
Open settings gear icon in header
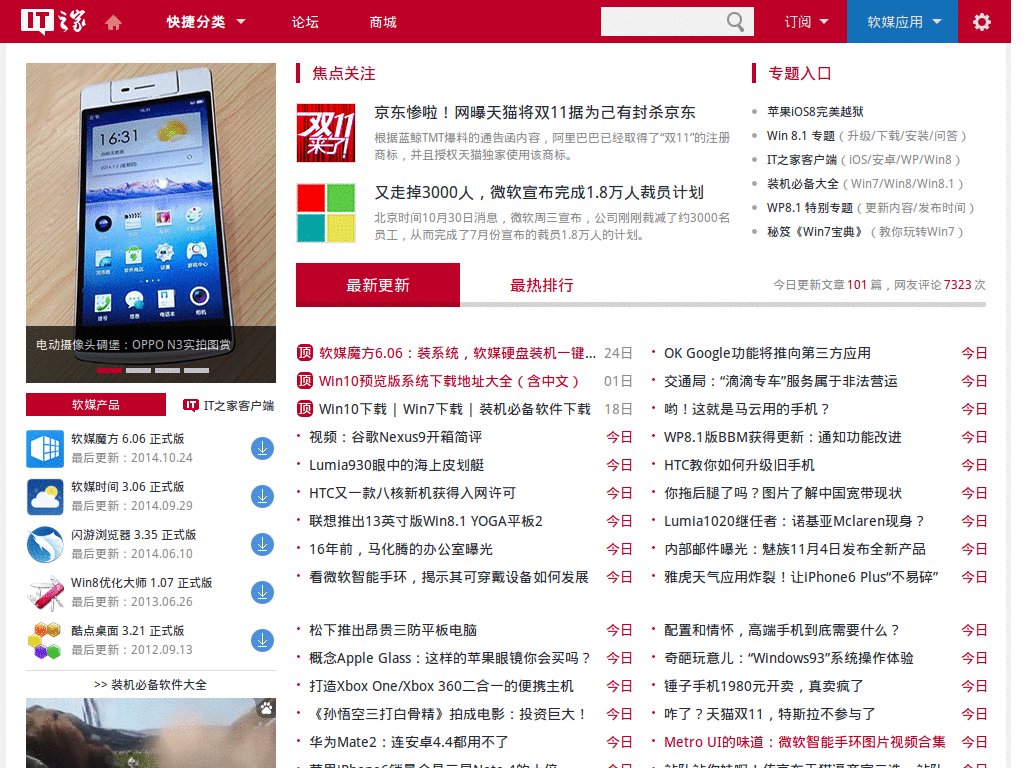pos(982,22)
